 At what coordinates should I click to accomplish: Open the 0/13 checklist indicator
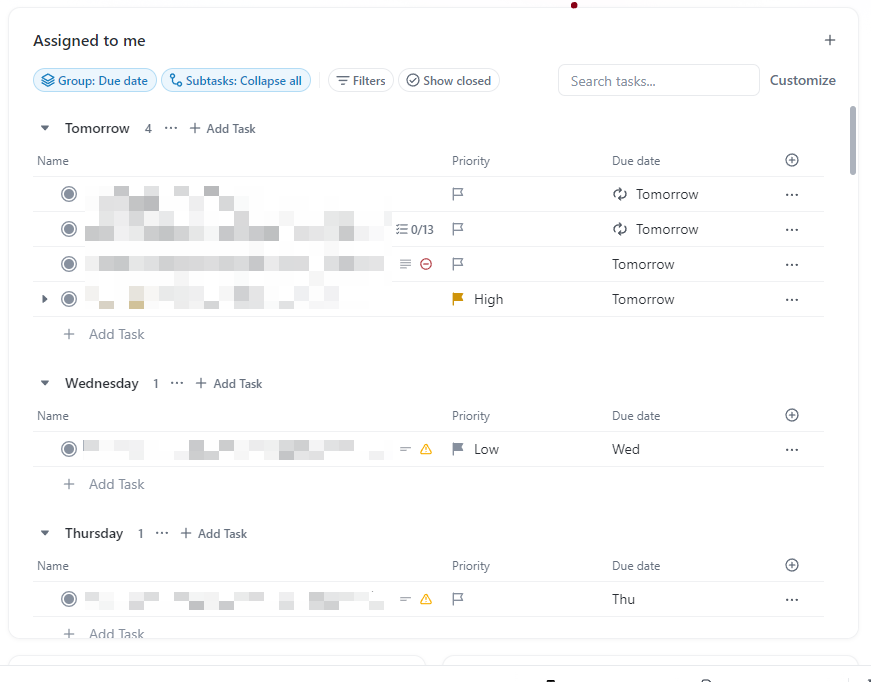pos(414,229)
